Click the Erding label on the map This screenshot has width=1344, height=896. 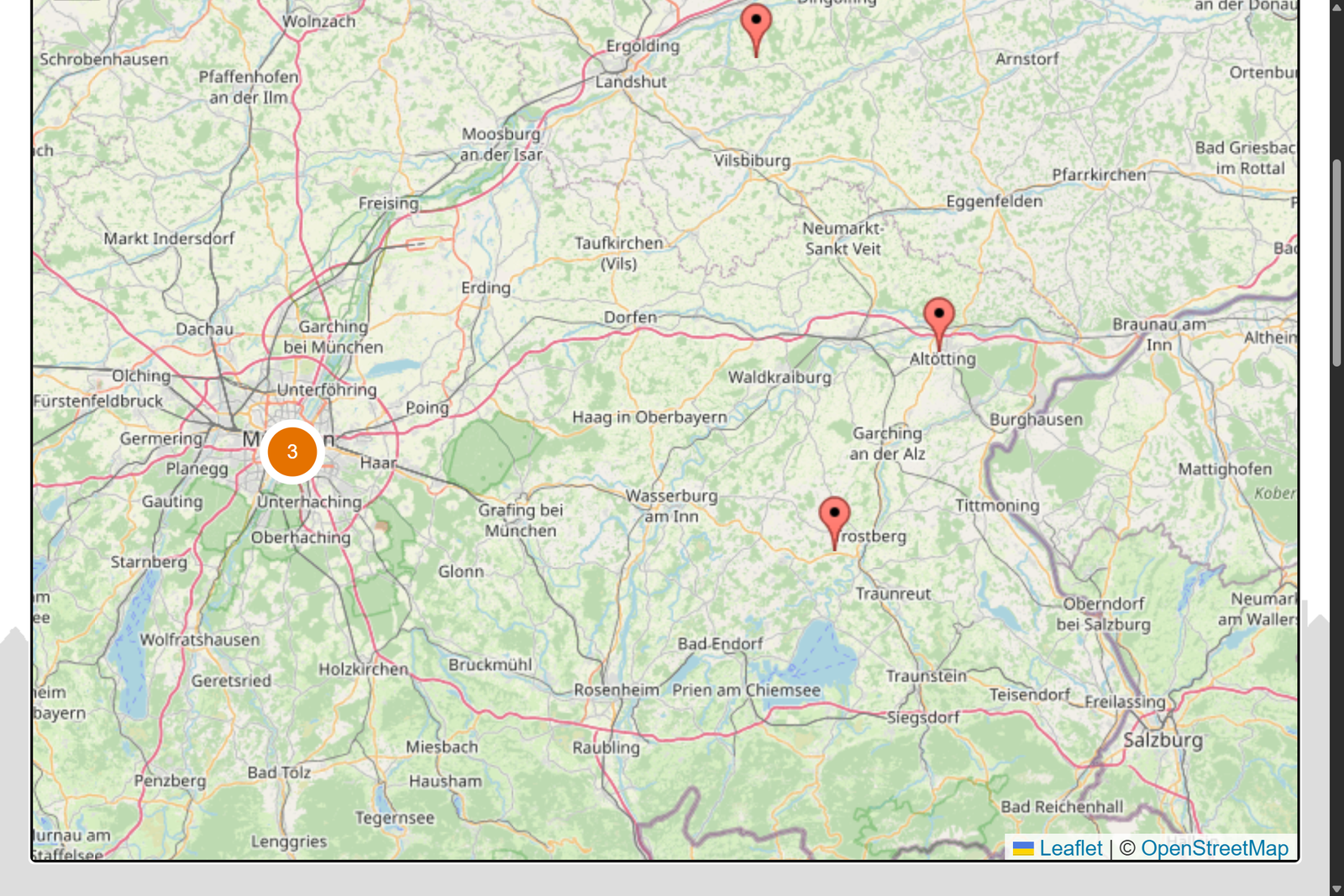[486, 288]
